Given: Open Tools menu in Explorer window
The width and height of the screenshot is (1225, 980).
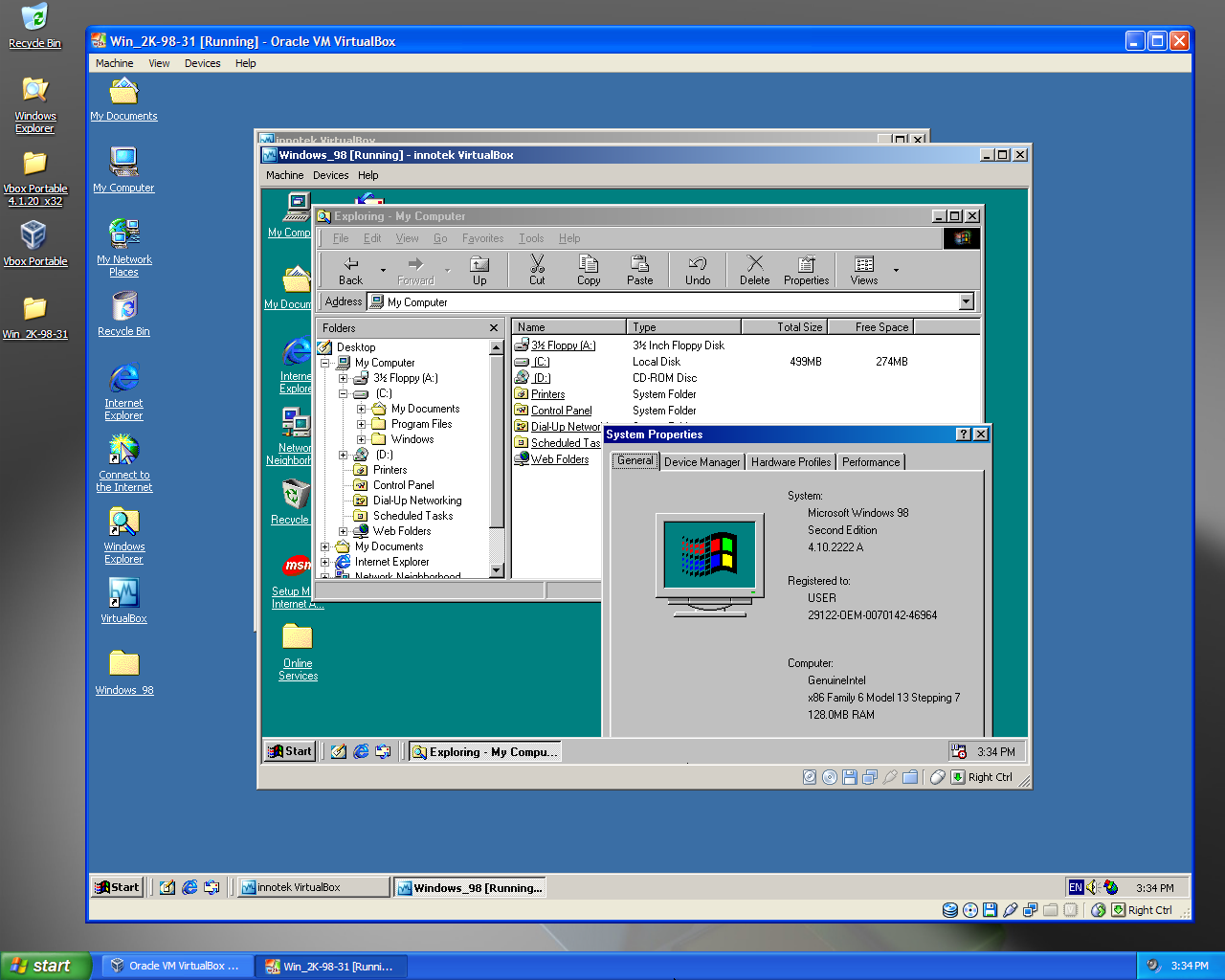Looking at the screenshot, I should 531,238.
